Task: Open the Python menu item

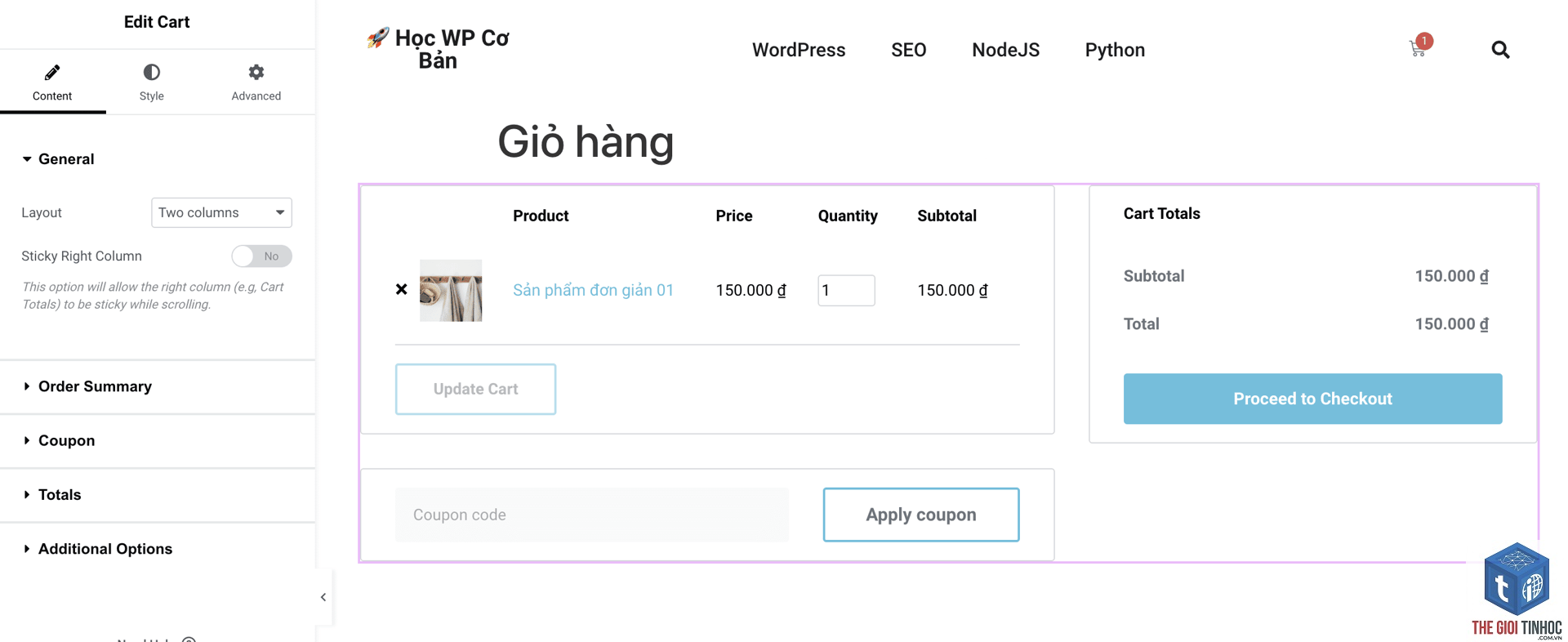Action: click(x=1115, y=50)
